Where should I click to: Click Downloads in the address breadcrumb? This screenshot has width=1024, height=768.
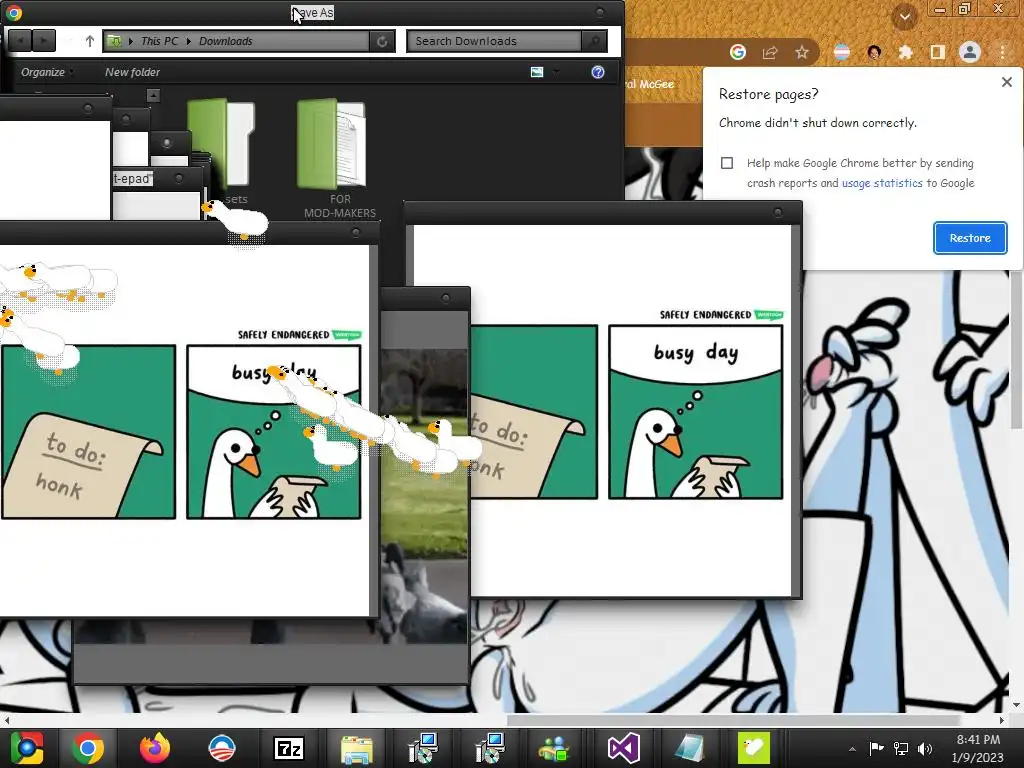click(225, 41)
